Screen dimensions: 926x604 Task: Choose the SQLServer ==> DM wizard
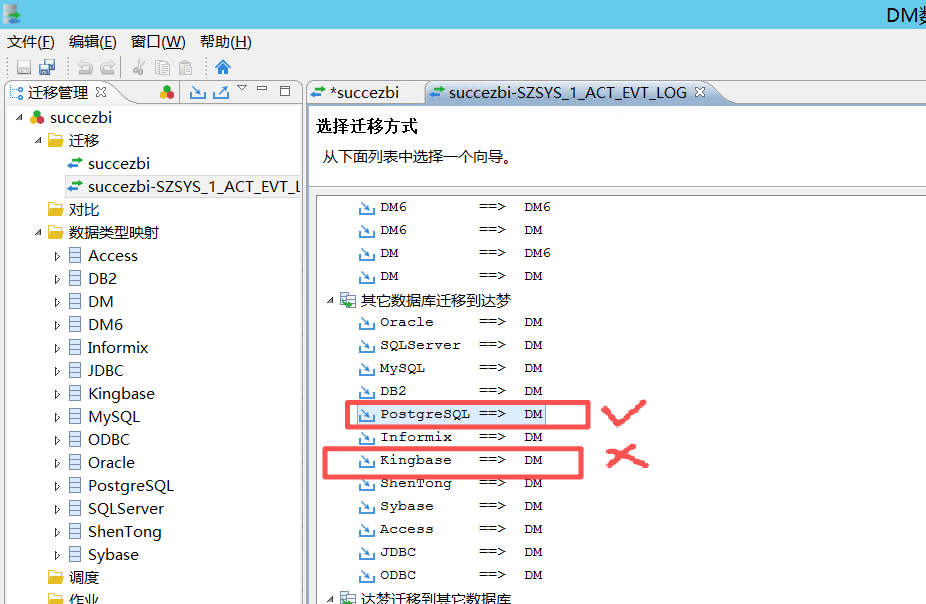point(451,345)
